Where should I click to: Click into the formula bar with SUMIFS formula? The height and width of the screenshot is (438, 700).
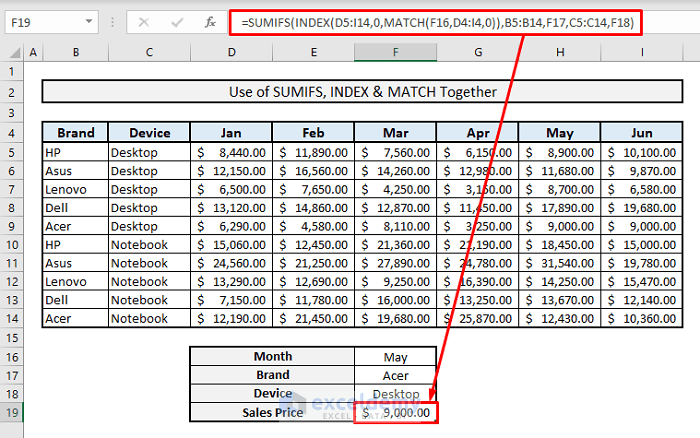(x=437, y=22)
